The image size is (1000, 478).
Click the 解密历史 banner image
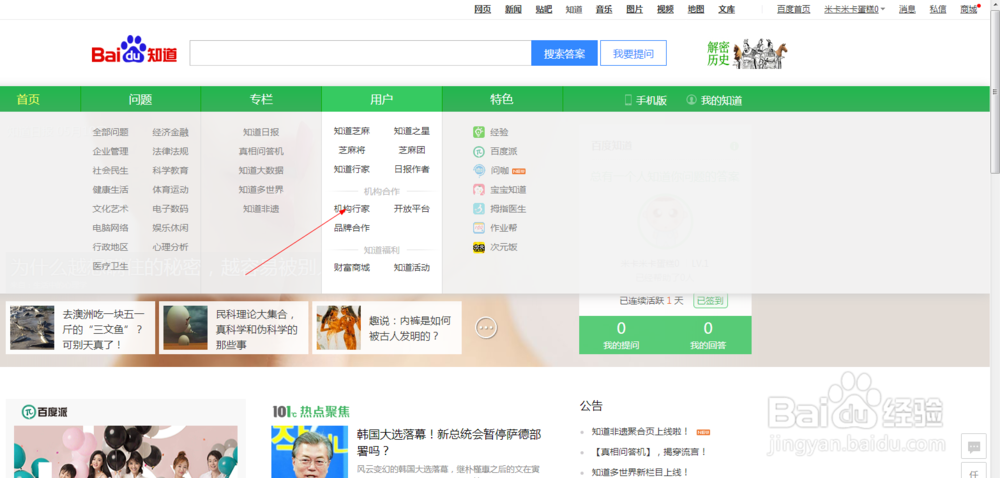(x=746, y=54)
